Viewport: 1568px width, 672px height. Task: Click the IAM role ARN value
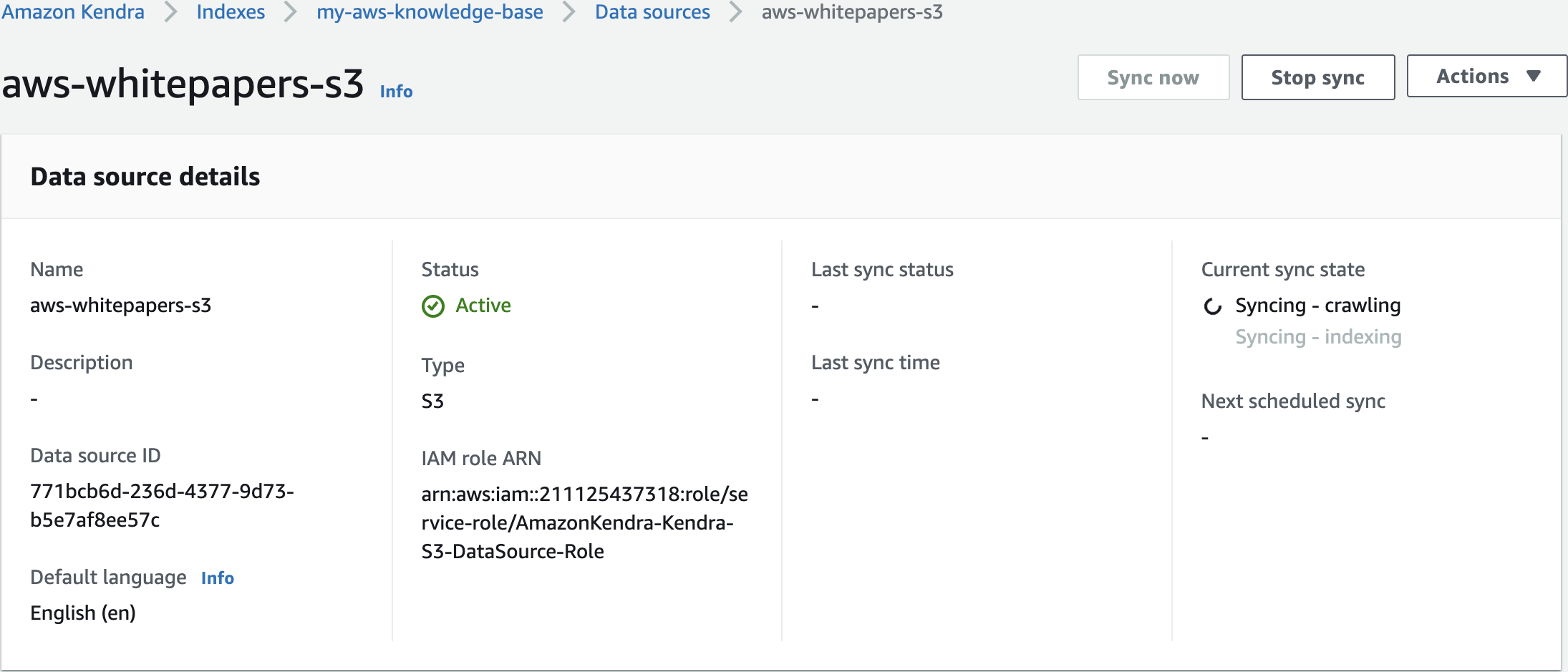(584, 522)
